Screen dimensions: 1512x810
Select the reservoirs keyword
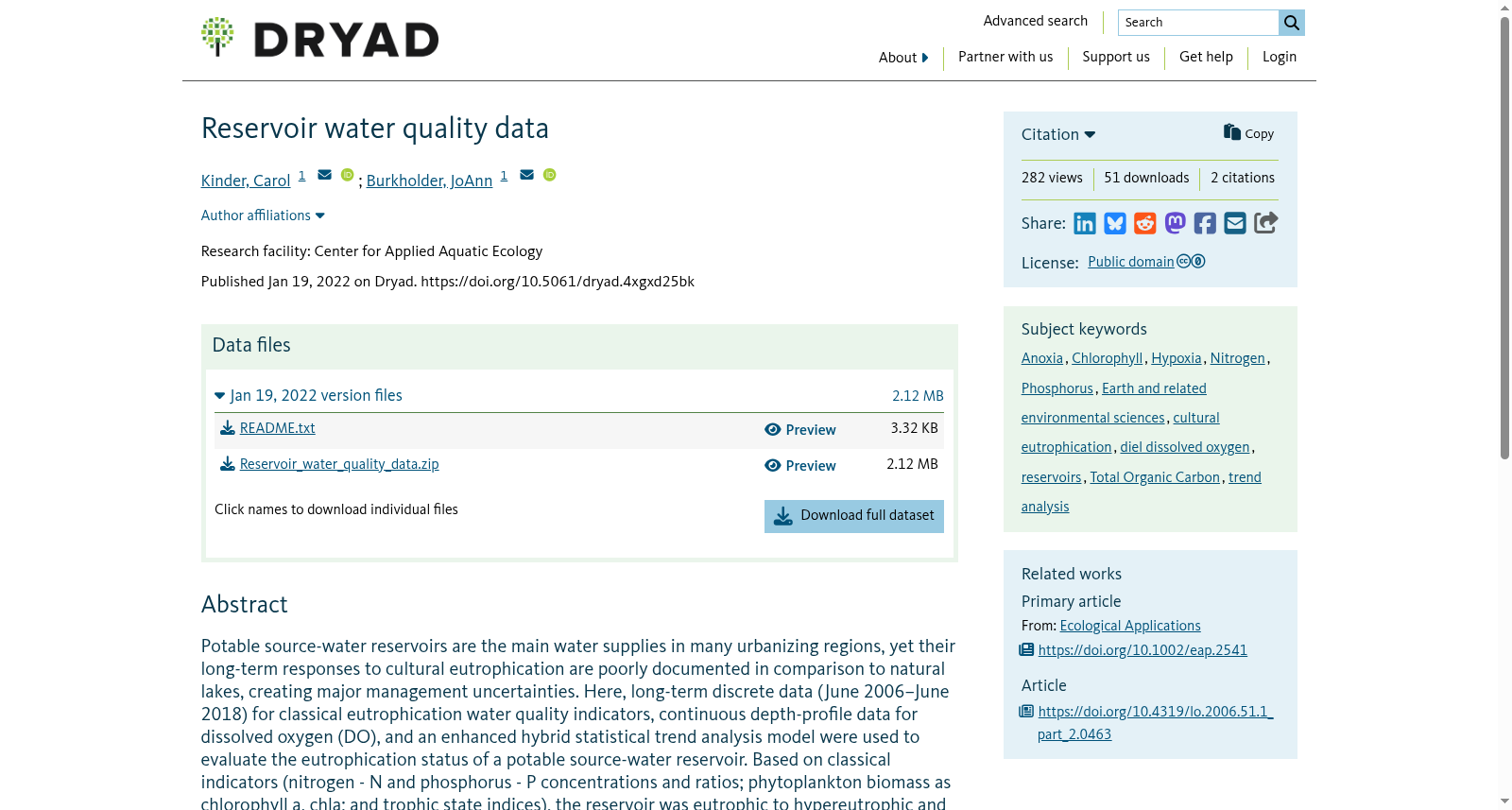[1051, 477]
